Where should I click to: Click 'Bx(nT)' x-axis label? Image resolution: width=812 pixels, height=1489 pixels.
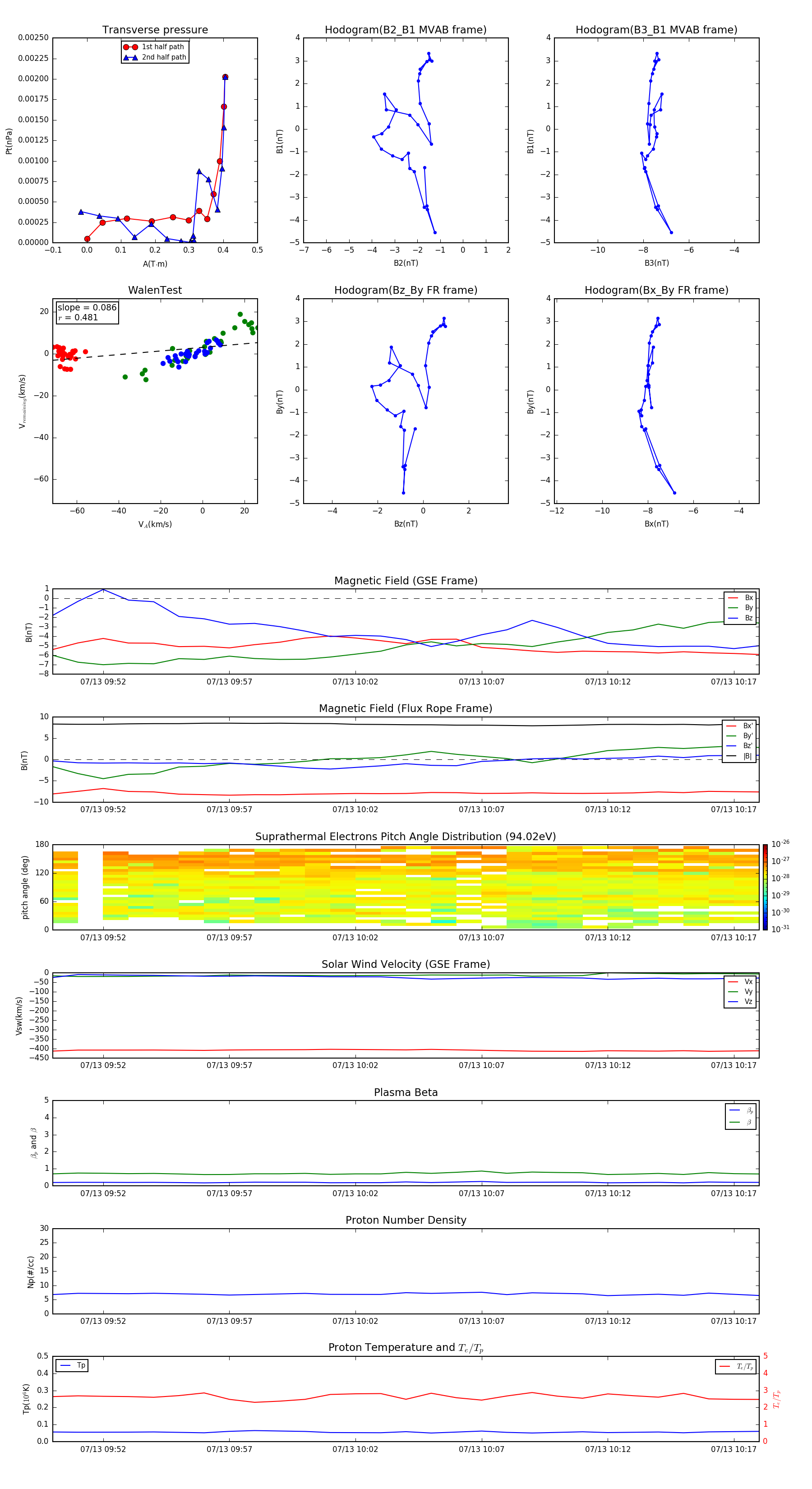click(x=656, y=524)
